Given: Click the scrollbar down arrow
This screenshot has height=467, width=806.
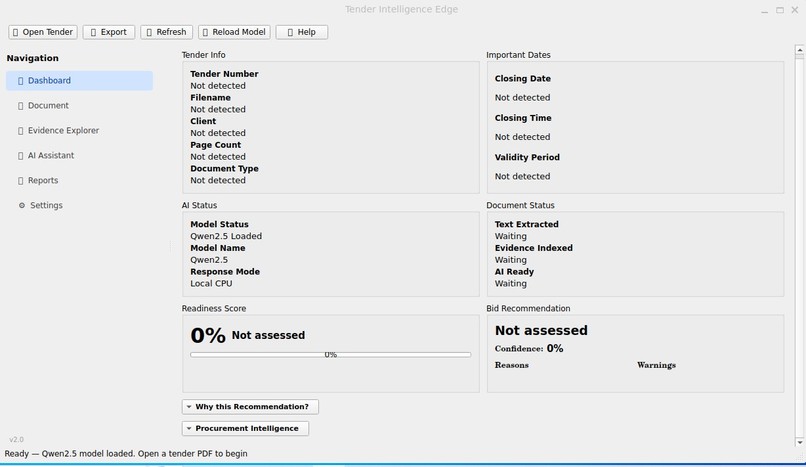Looking at the screenshot, I should 799,442.
